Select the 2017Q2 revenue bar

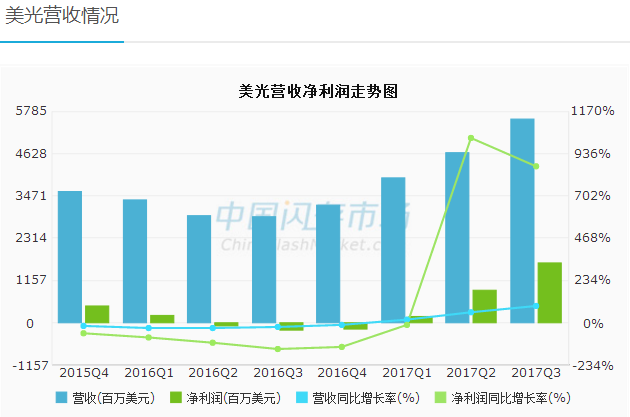tap(457, 237)
